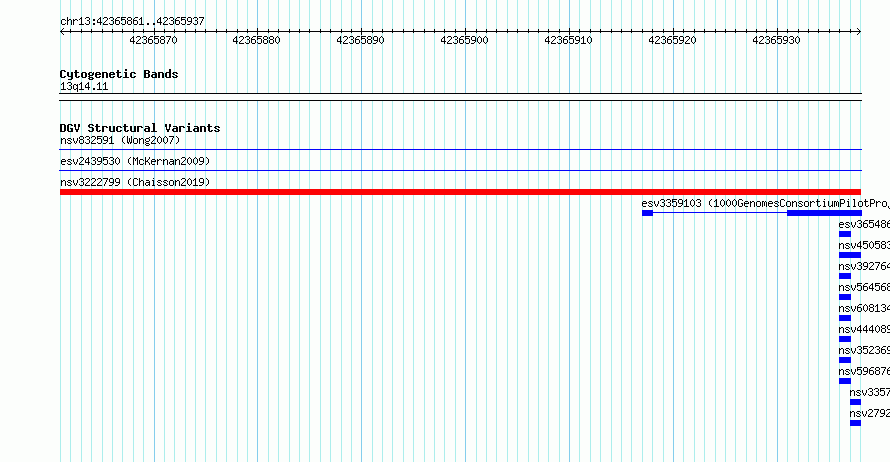Select the 13q14.11 band label
890x462 pixels.
84,86
